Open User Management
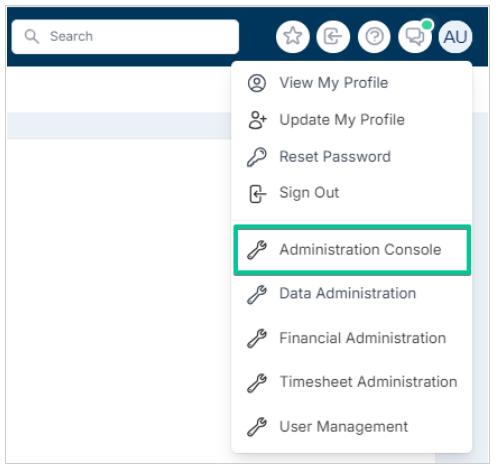This screenshot has width=498, height=473. pyautogui.click(x=352, y=427)
